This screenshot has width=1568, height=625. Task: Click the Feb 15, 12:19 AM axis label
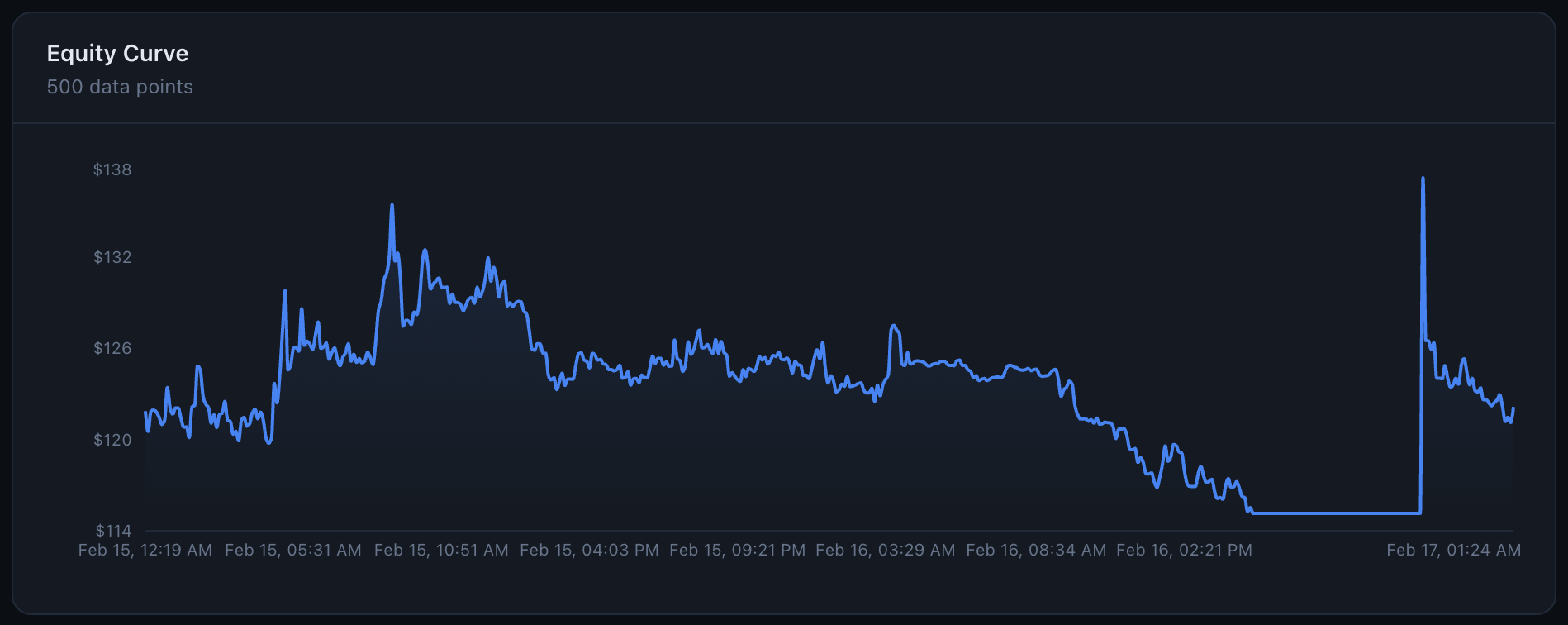pyautogui.click(x=145, y=550)
